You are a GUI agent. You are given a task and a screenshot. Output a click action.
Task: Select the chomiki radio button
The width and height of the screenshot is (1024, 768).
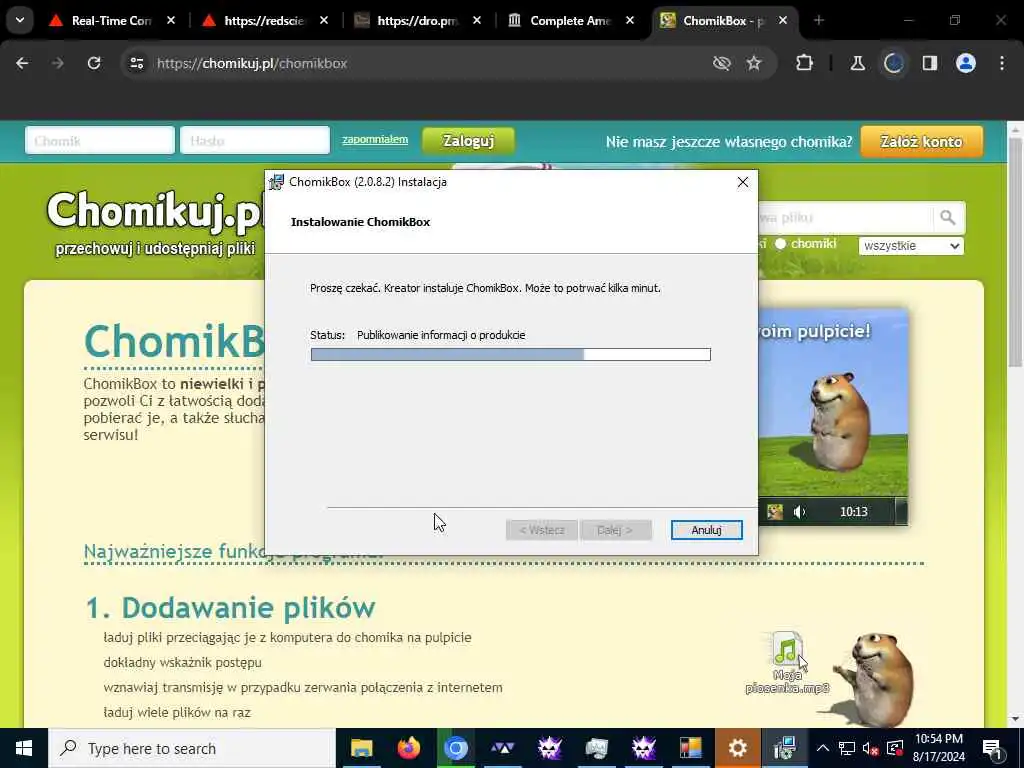[x=780, y=244]
